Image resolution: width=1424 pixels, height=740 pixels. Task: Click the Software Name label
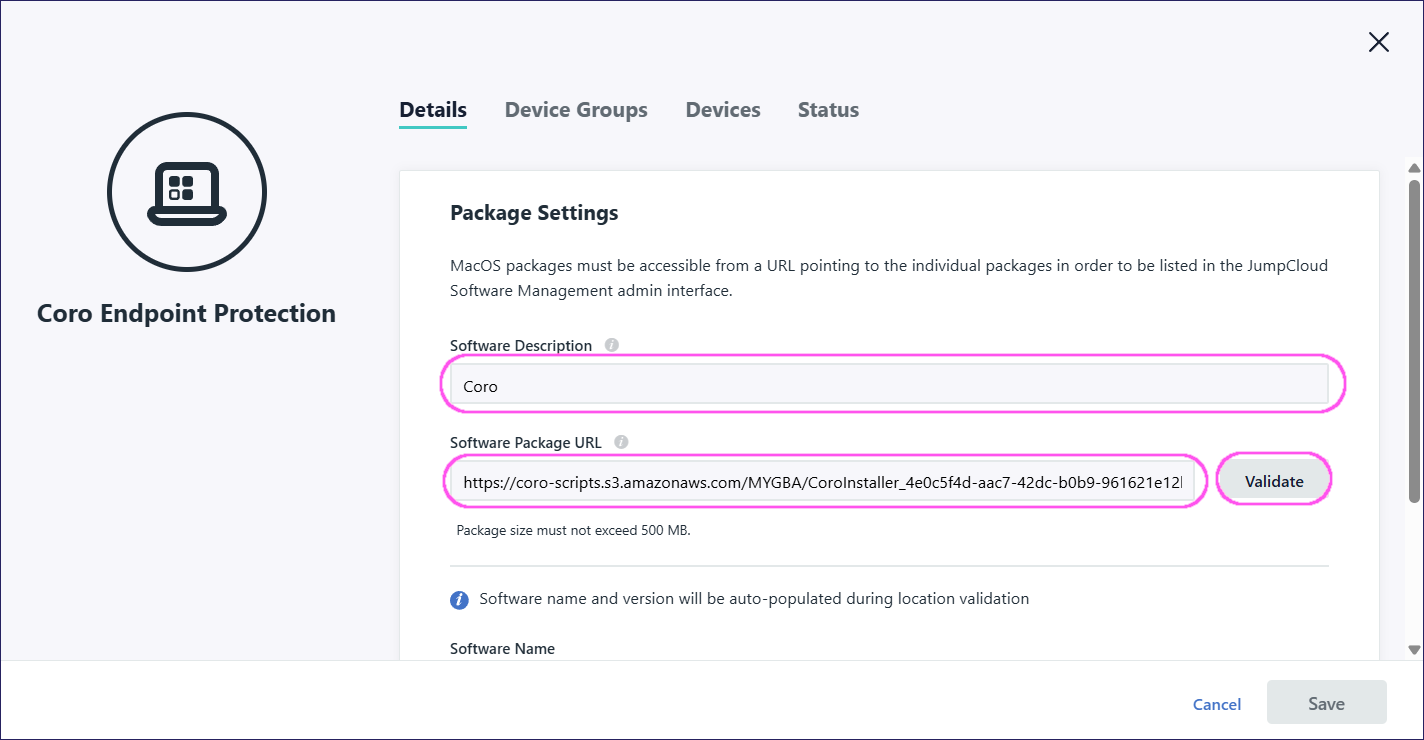pyautogui.click(x=502, y=649)
